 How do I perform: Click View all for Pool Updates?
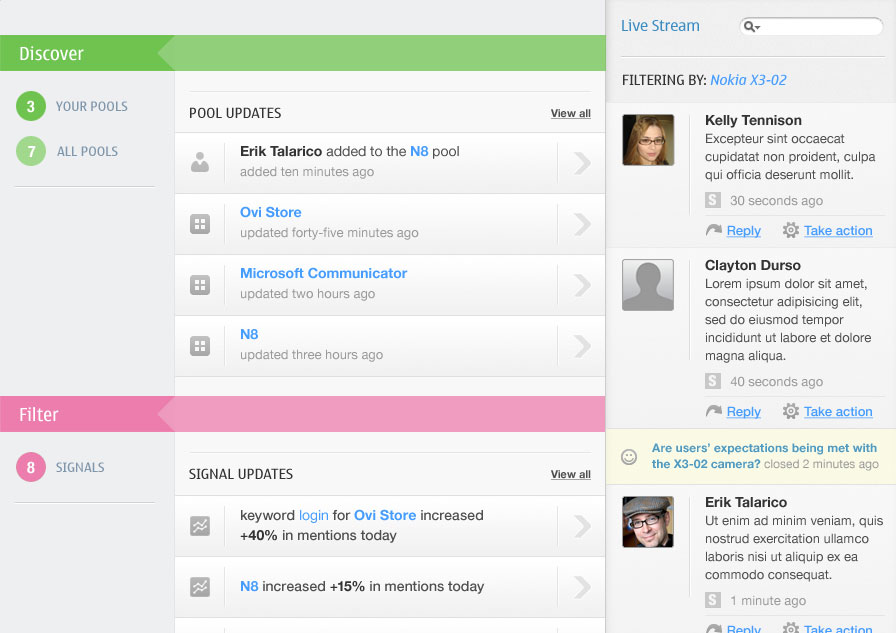pos(570,113)
